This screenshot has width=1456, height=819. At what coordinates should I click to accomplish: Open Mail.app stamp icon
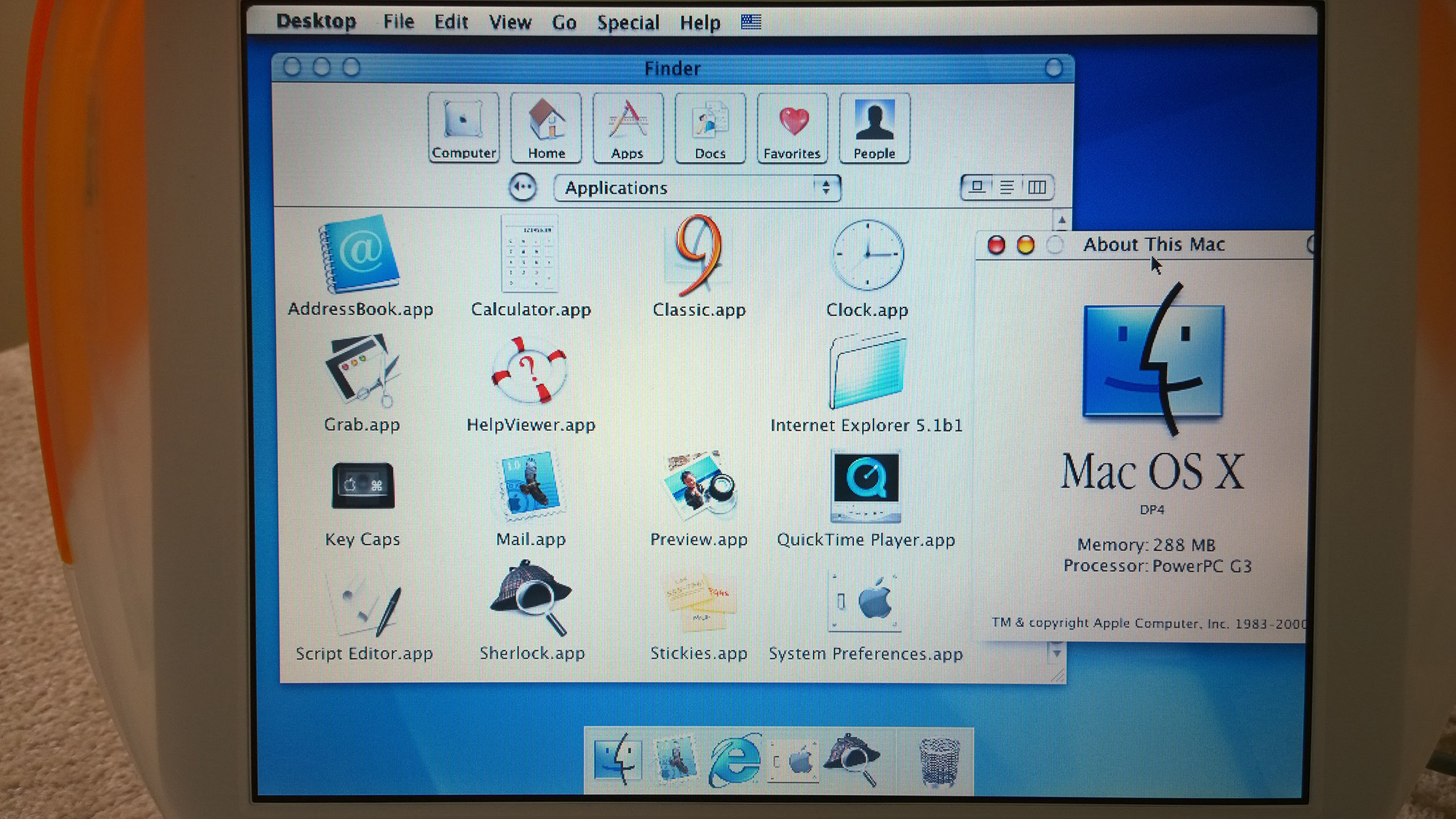coord(530,486)
